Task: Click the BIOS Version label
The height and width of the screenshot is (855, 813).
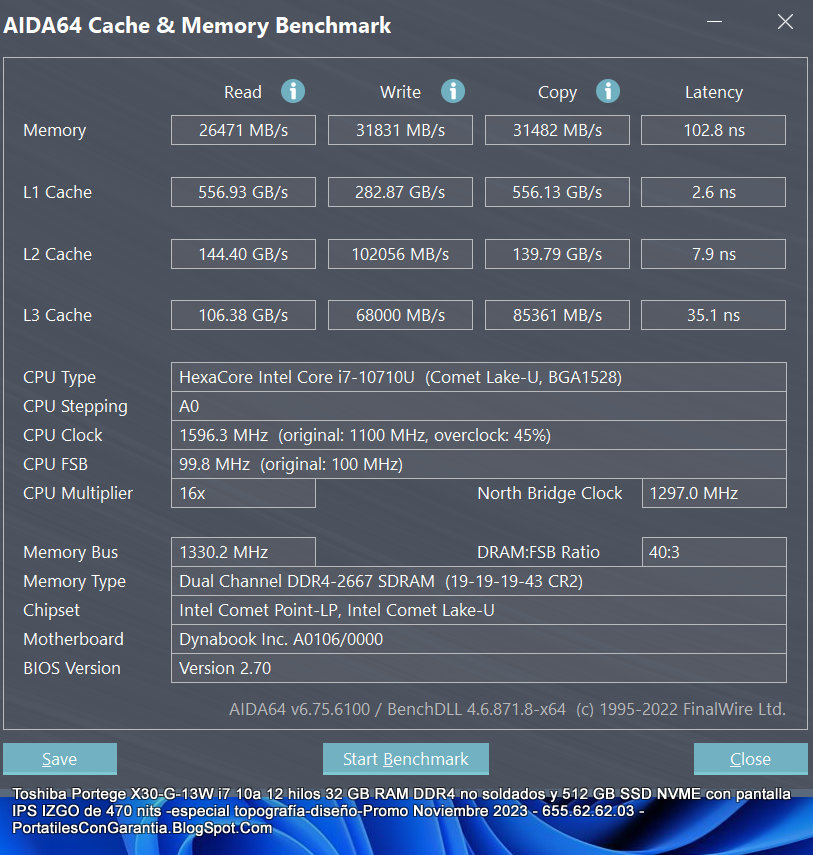Action: tap(71, 668)
